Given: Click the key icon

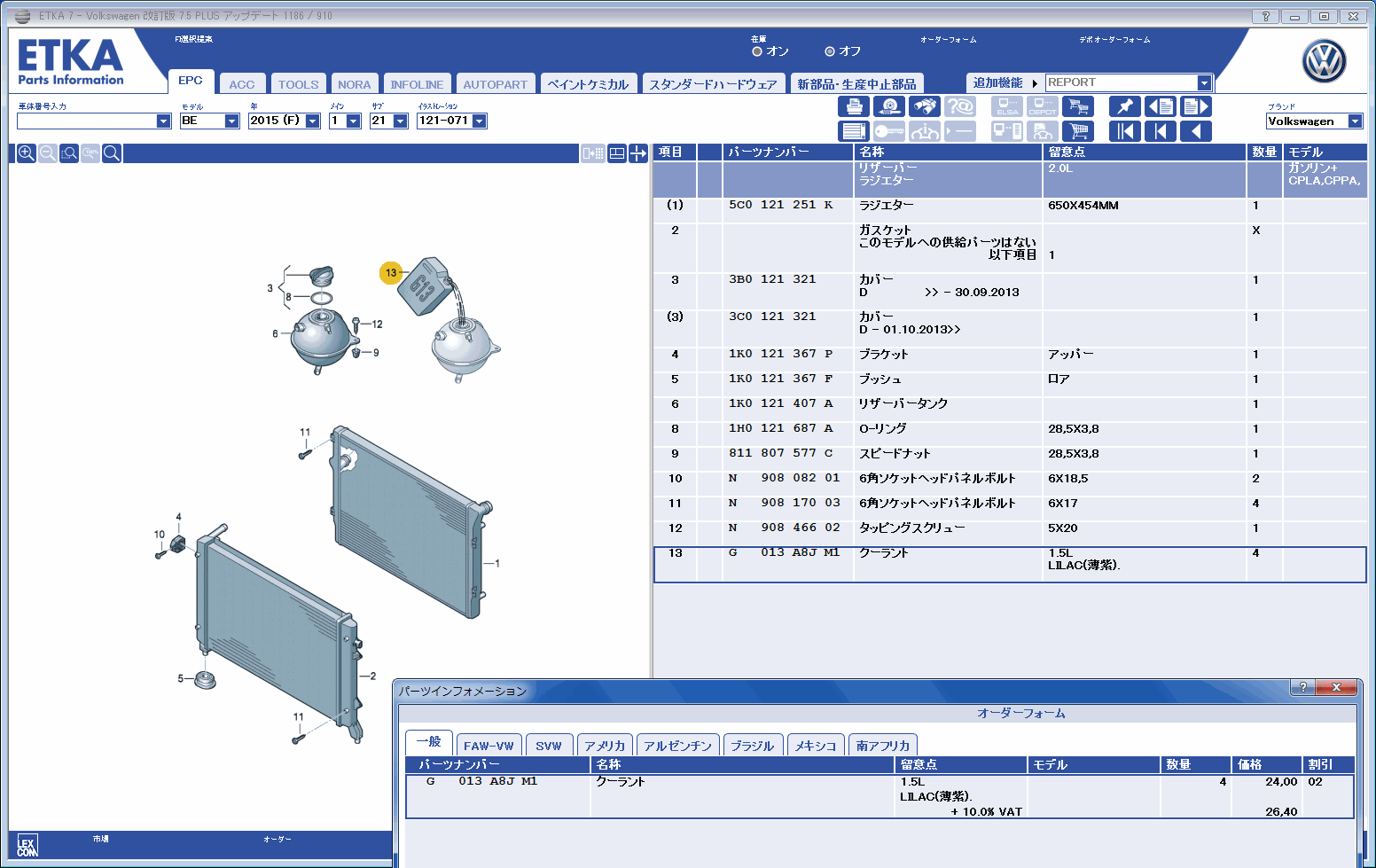Looking at the screenshot, I should 888,131.
